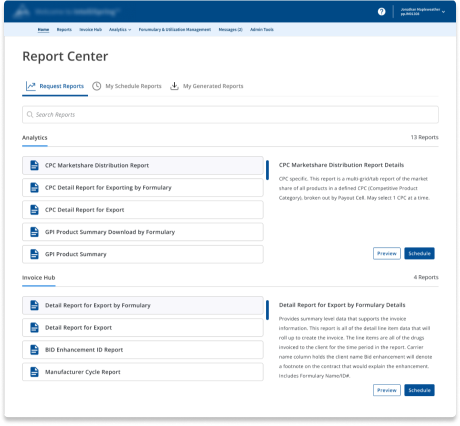
Task: Select the Request Reports tab
Action: click(x=55, y=86)
